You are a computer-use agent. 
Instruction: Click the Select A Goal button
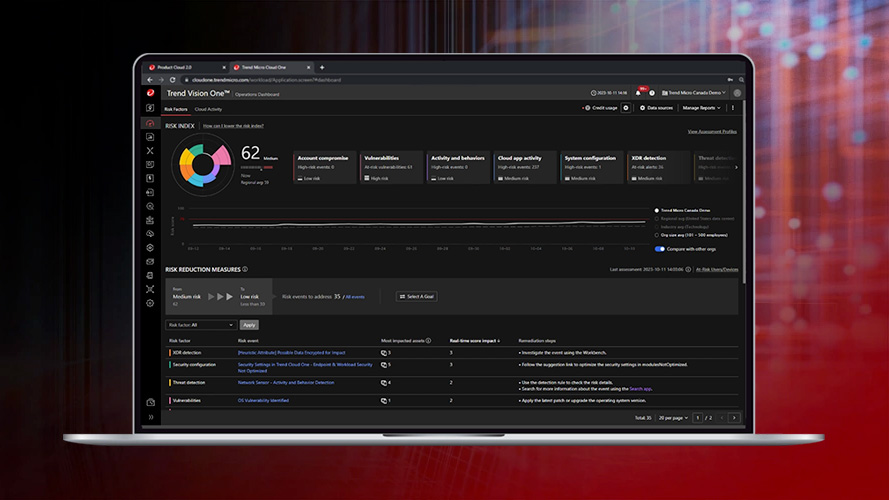coord(416,296)
